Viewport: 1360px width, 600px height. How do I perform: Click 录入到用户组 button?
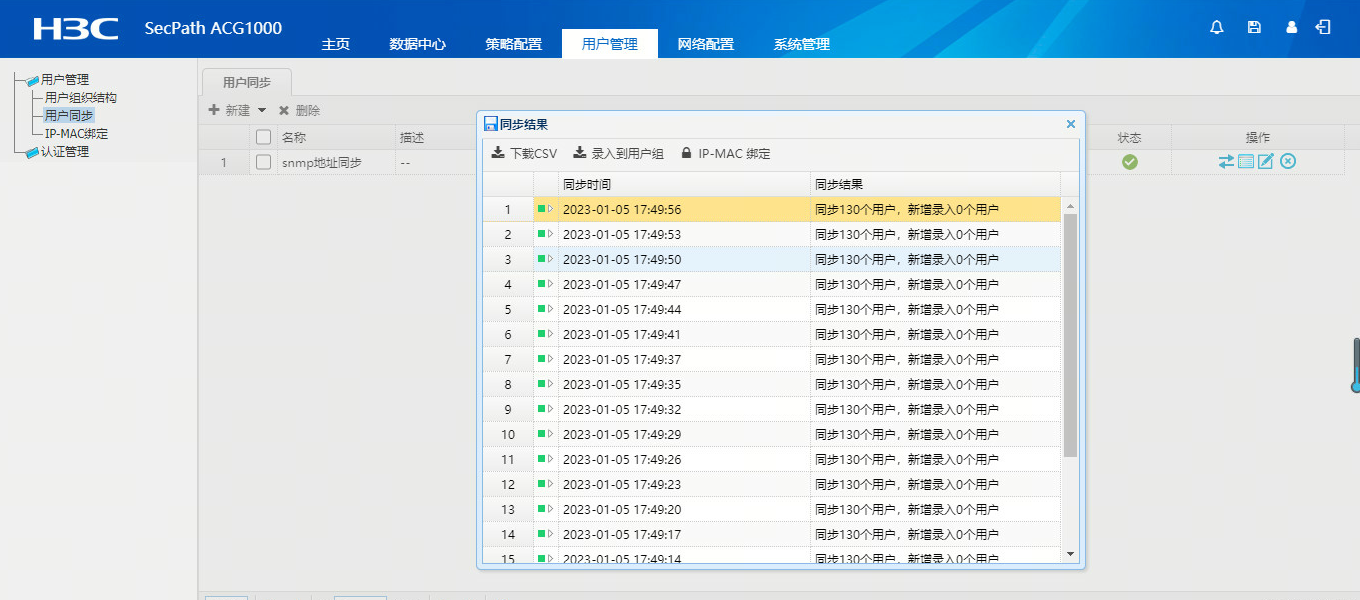[618, 153]
